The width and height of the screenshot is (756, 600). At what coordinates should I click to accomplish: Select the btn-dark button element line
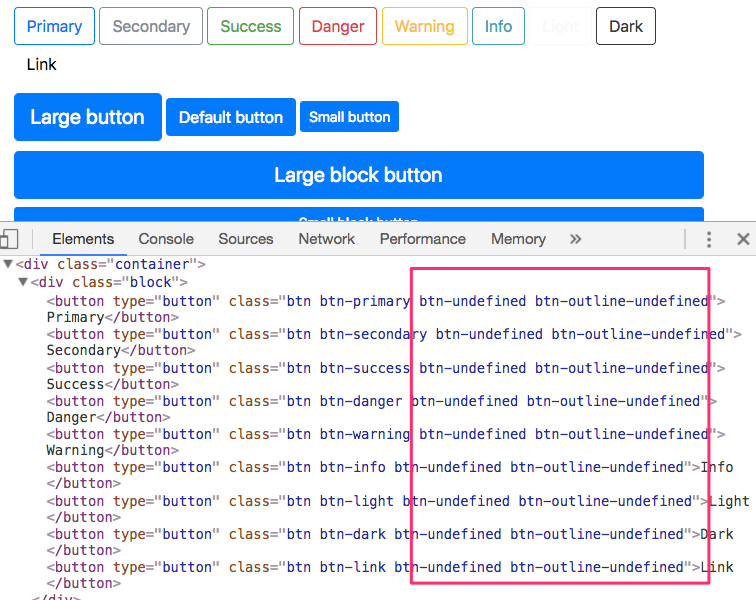[x=390, y=534]
